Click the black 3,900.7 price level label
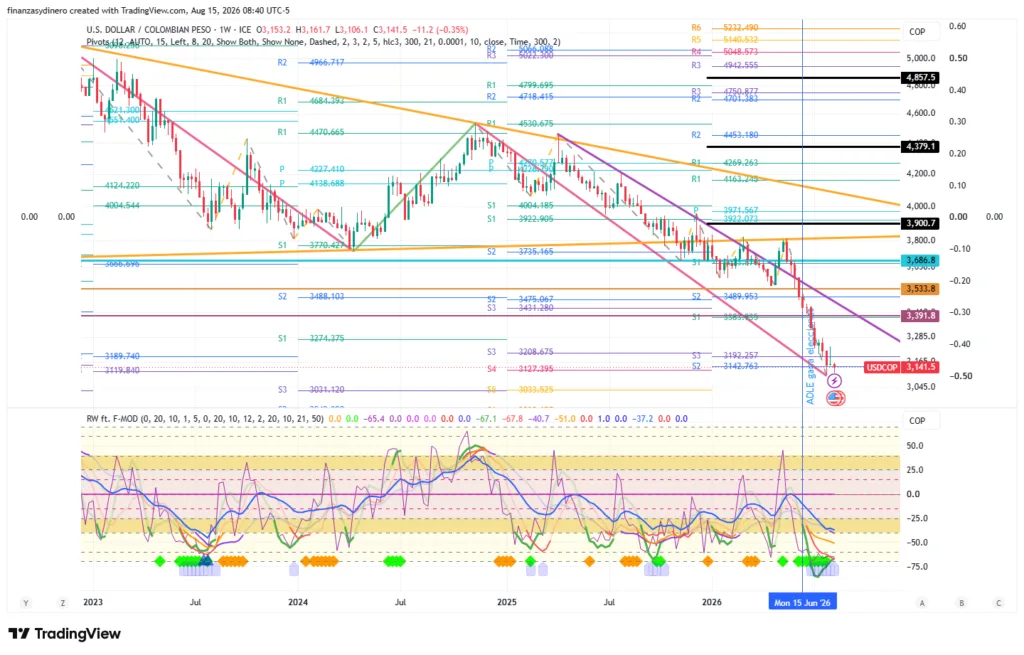1024x655 pixels. click(x=920, y=223)
